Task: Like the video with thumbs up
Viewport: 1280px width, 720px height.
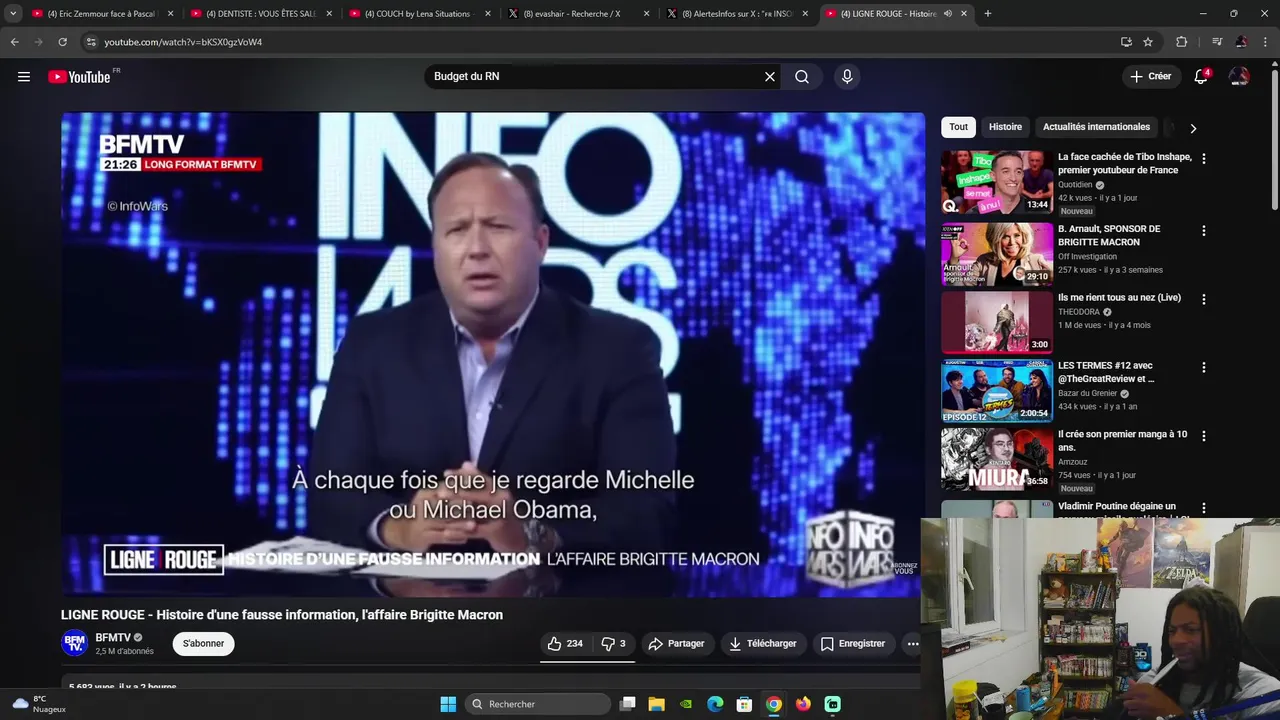Action: click(566, 644)
